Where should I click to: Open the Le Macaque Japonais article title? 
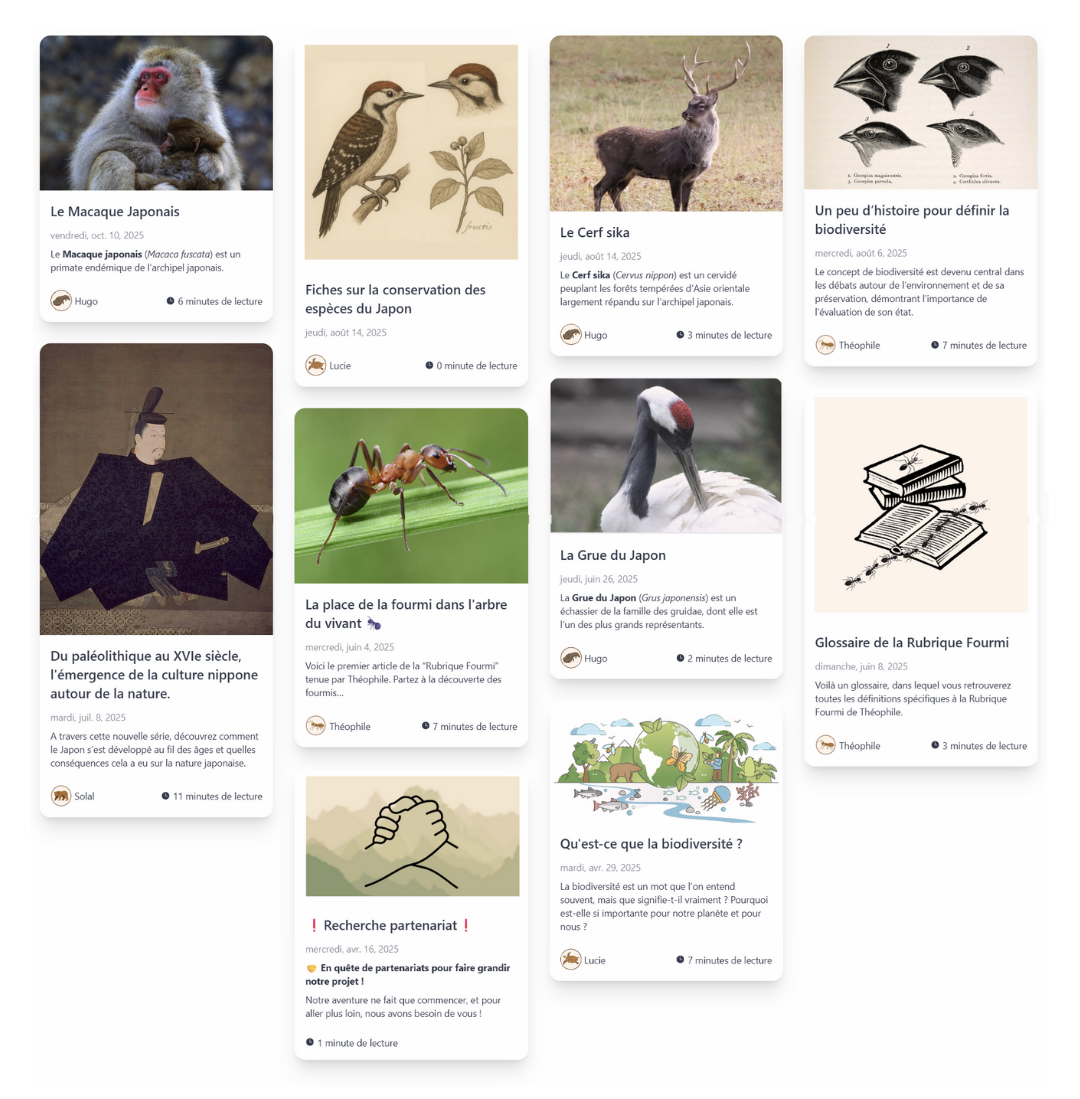pyautogui.click(x=115, y=212)
